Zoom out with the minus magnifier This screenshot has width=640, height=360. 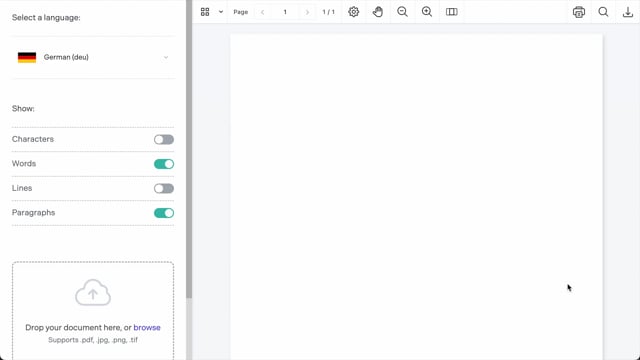click(402, 12)
